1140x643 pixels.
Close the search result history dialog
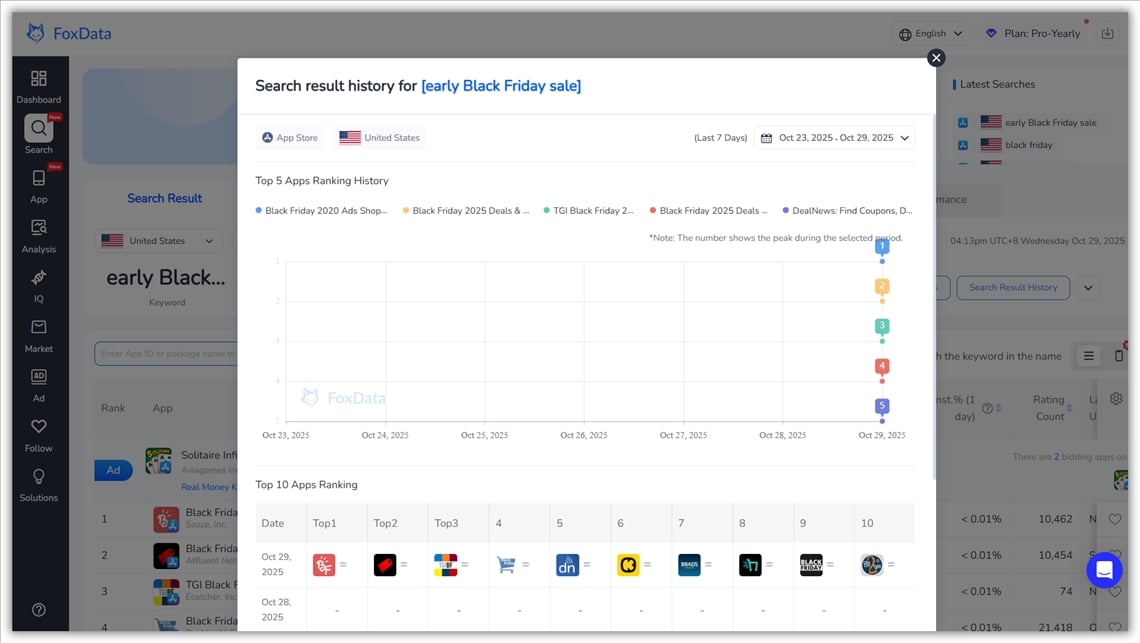[936, 58]
